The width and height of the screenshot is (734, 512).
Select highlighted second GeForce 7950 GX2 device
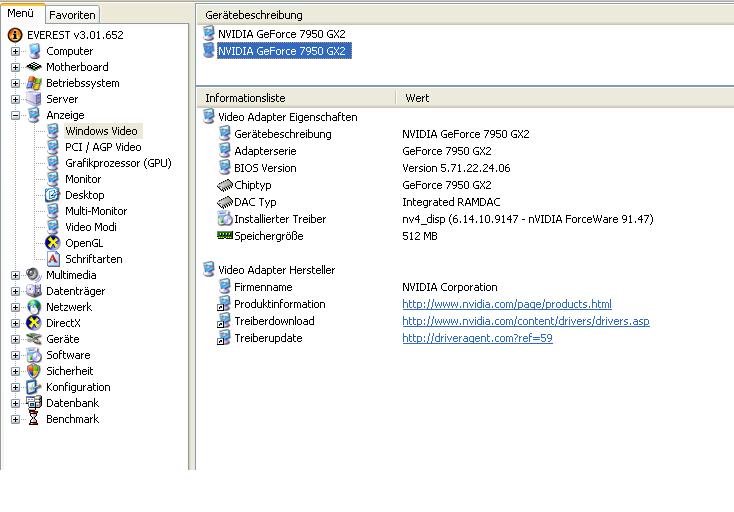284,51
